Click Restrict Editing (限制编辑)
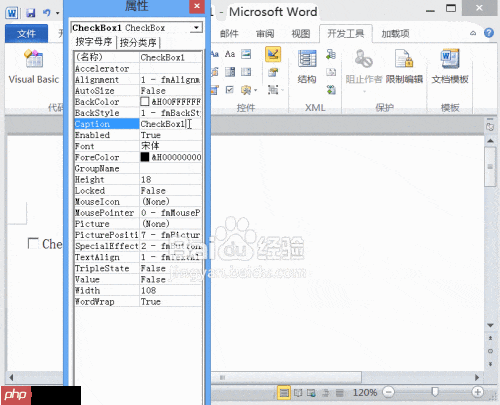The image size is (500, 405). (404, 67)
